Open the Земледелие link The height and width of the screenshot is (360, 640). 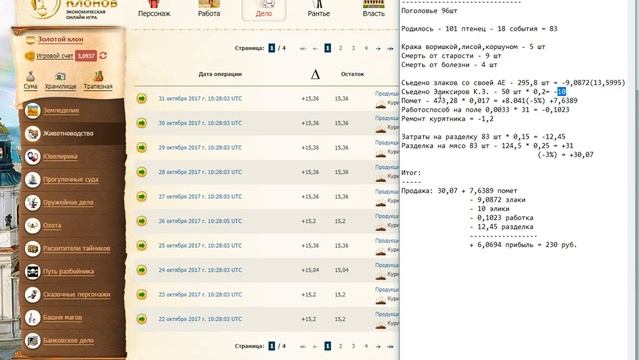point(61,110)
